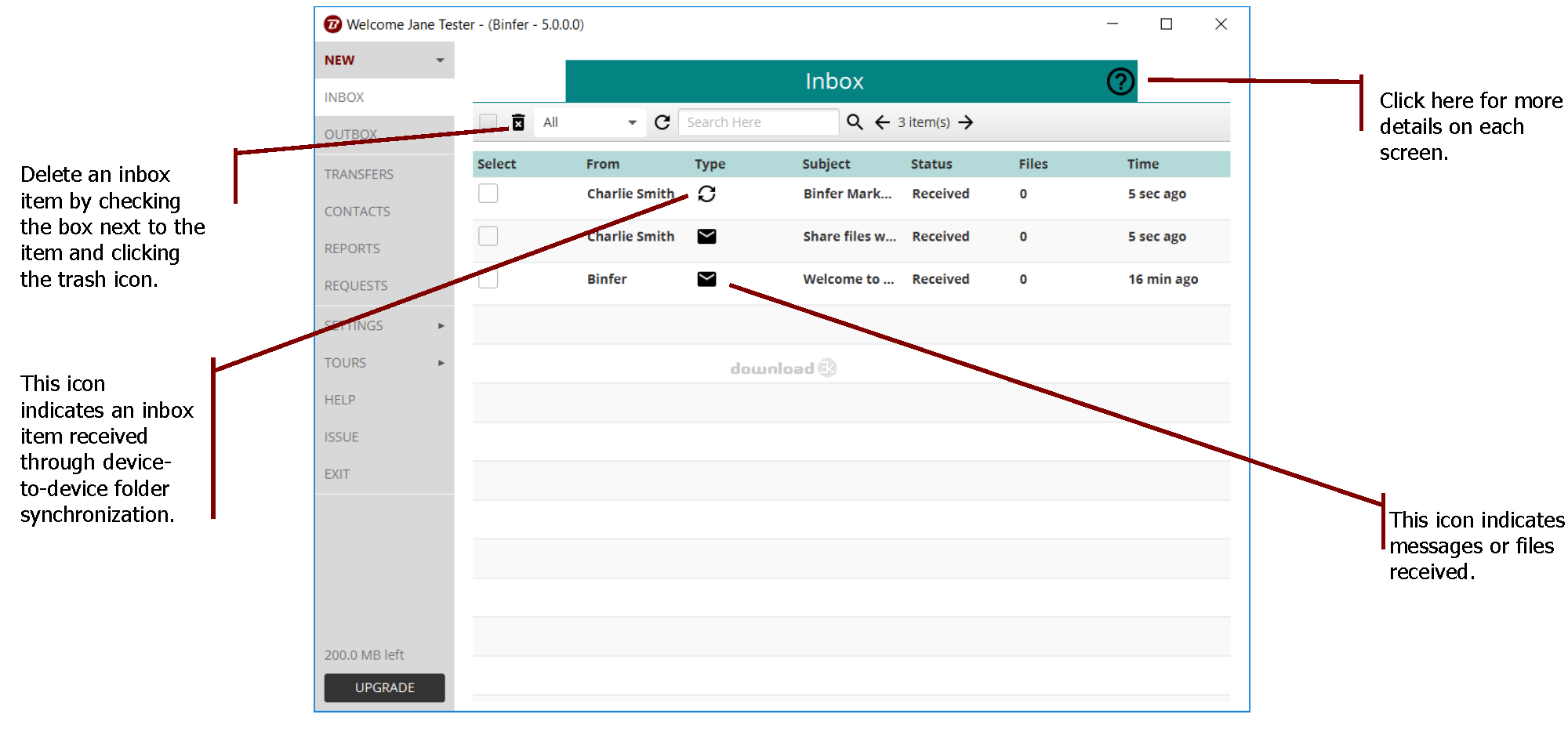Click the Select column header
The width and height of the screenshot is (1568, 736).
point(496,164)
